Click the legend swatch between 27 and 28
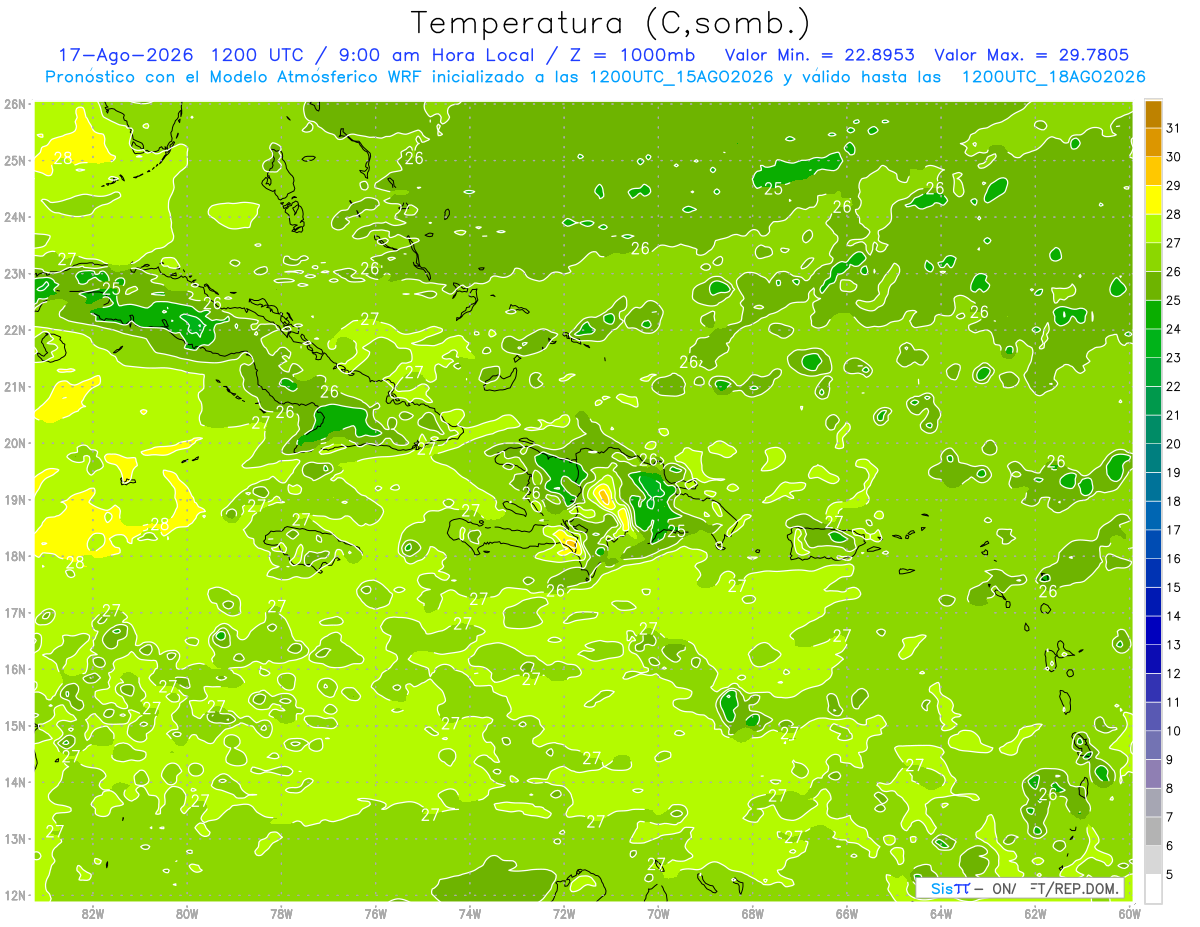 tap(1153, 229)
